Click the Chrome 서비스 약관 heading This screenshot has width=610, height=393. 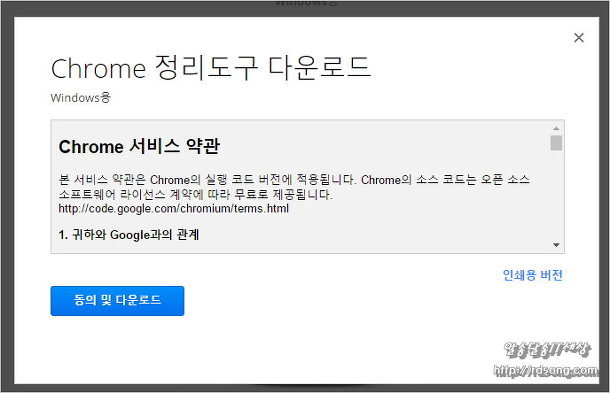coord(139,147)
